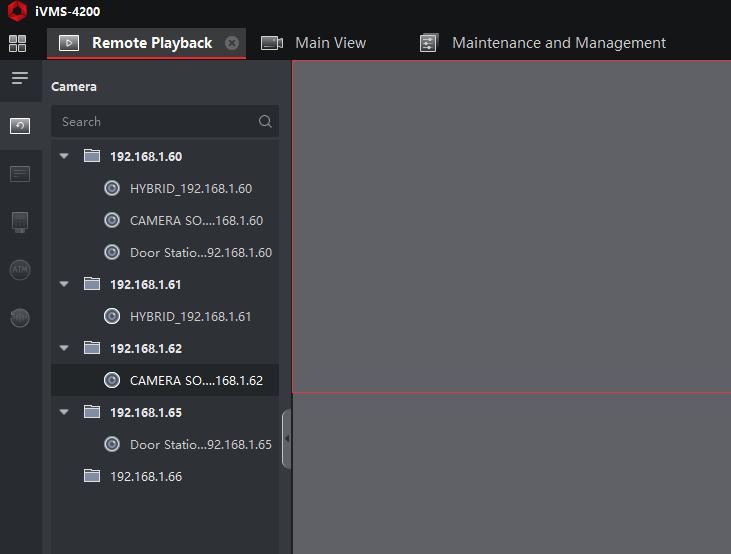Collapse the 192.168.1.61 device group
Screen dimensions: 731x554
pyautogui.click(x=65, y=284)
